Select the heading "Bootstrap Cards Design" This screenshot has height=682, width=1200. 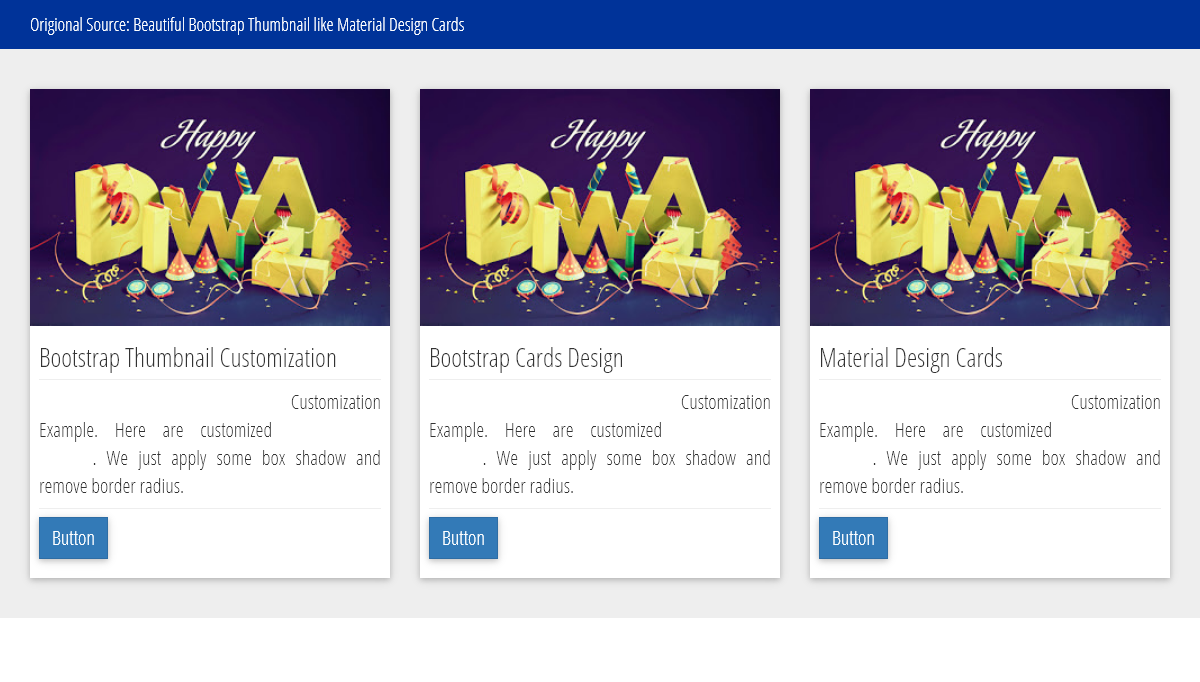[526, 358]
